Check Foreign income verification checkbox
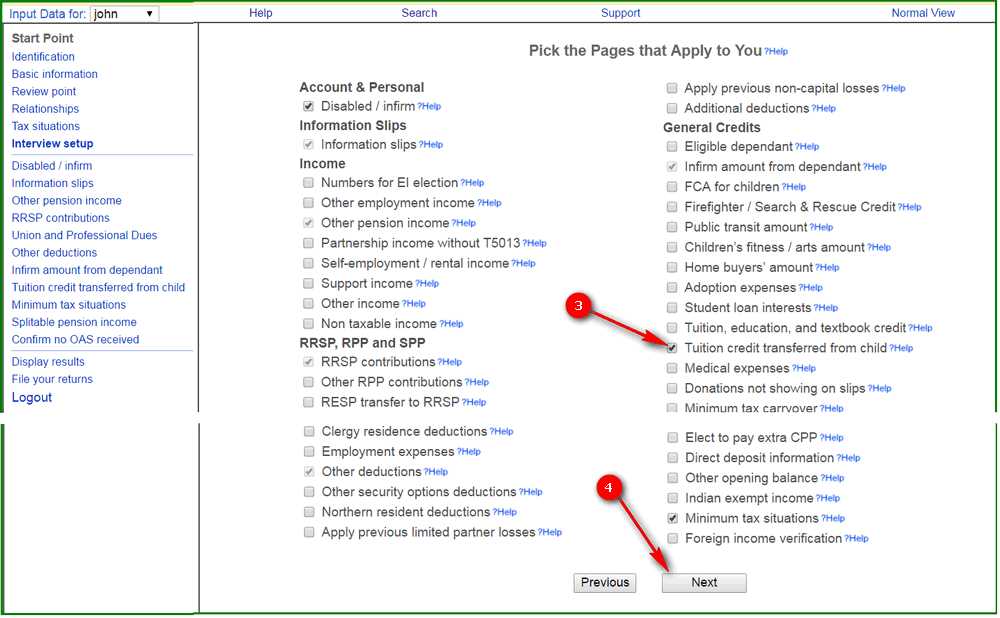The height and width of the screenshot is (618, 1000). coord(673,538)
